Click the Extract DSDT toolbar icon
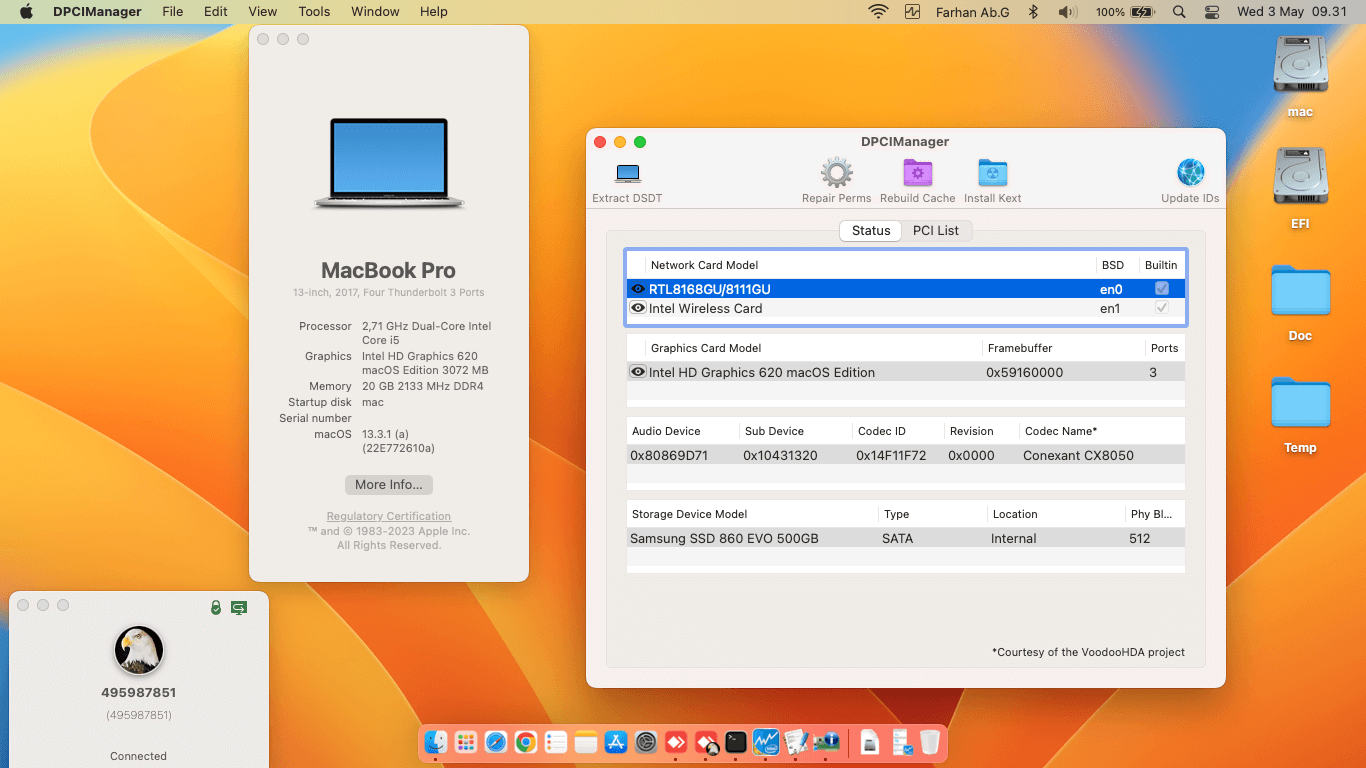Image resolution: width=1366 pixels, height=768 pixels. coord(627,173)
